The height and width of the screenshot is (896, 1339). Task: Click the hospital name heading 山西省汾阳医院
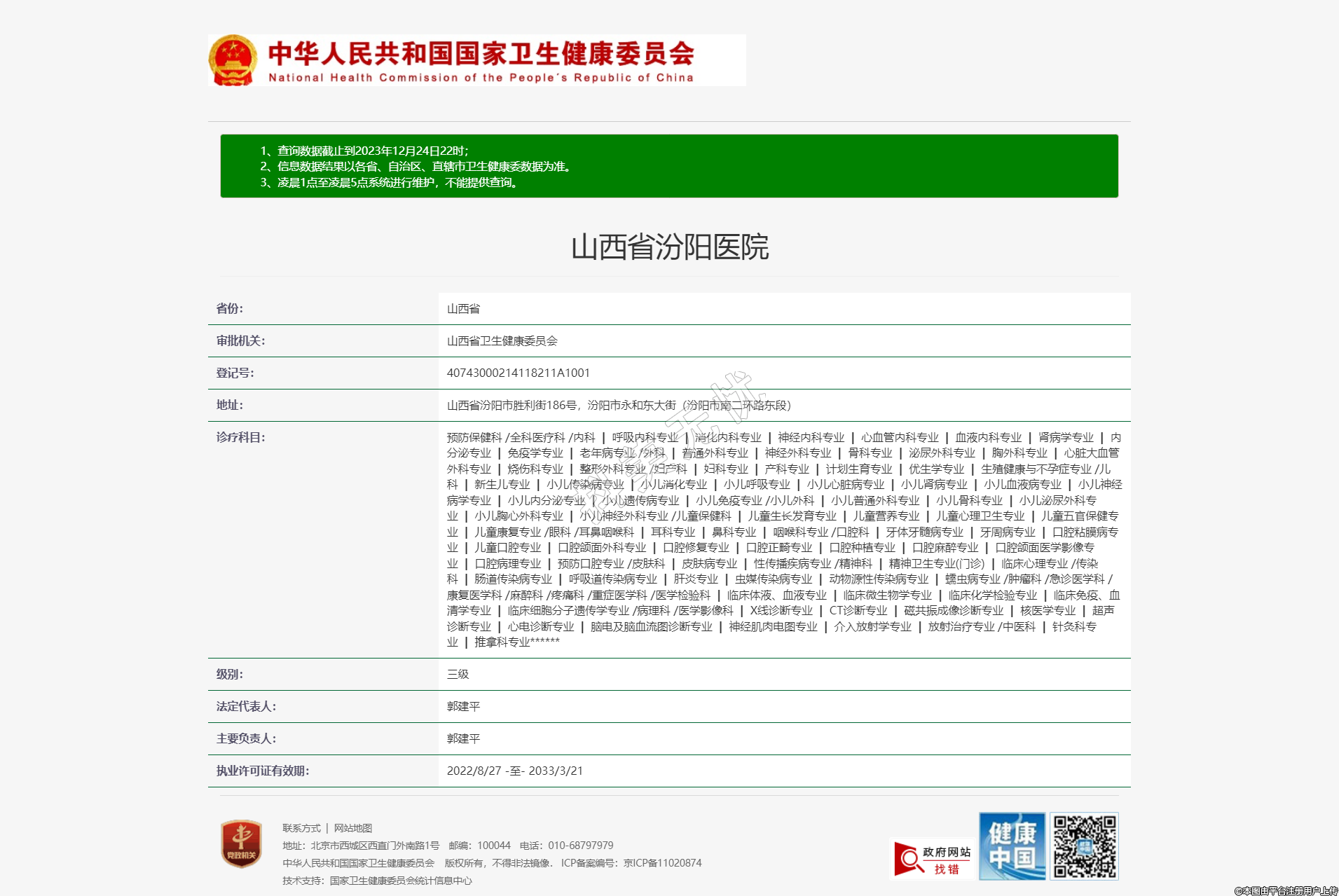[x=669, y=247]
